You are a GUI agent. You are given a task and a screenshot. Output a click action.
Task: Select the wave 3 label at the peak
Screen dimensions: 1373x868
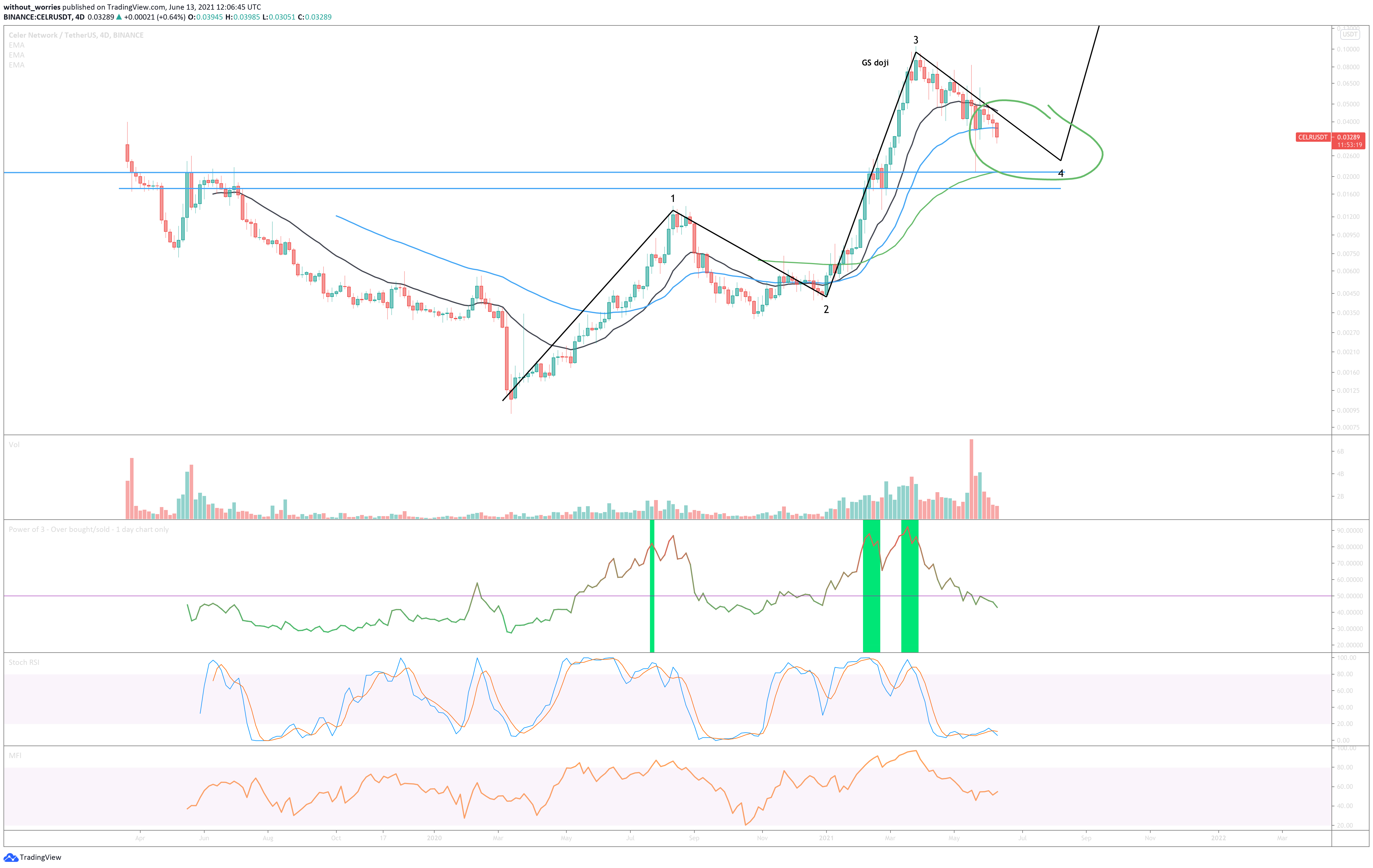pos(916,40)
